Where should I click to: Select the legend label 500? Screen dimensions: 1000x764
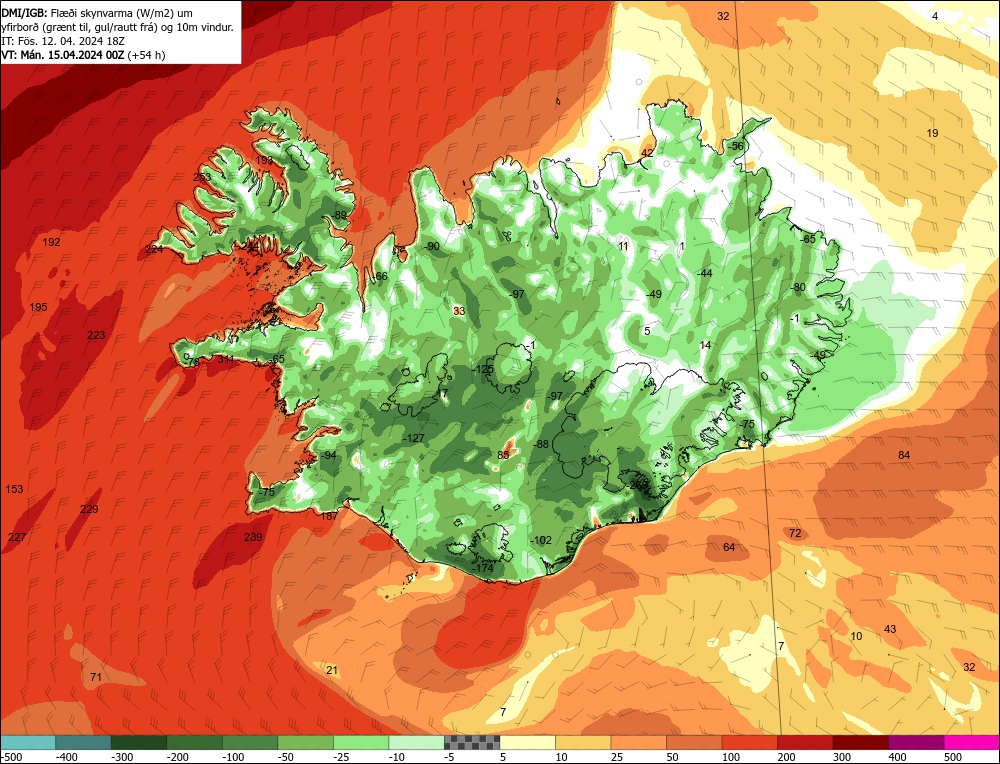[953, 757]
